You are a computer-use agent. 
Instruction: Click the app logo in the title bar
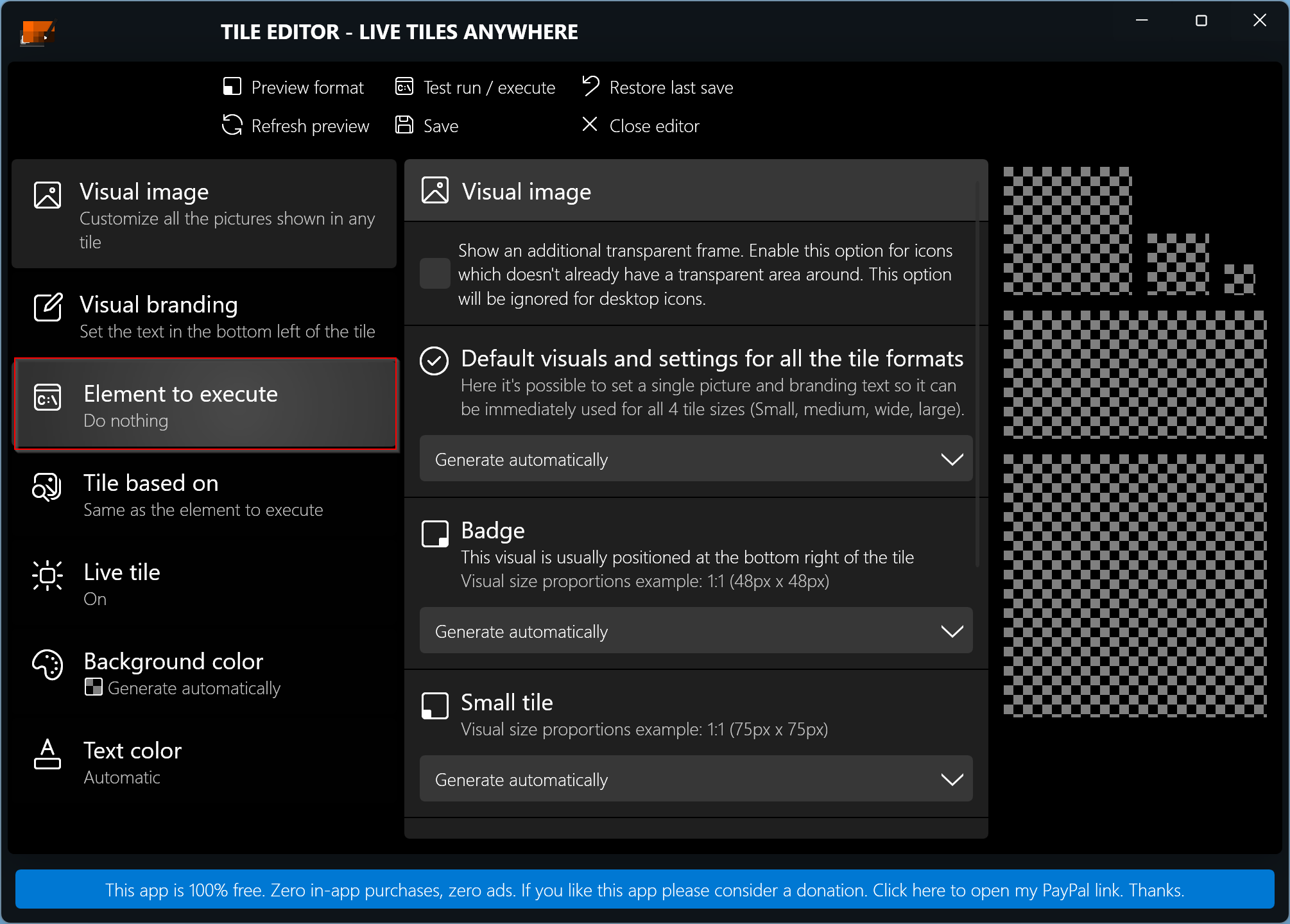coord(37,32)
